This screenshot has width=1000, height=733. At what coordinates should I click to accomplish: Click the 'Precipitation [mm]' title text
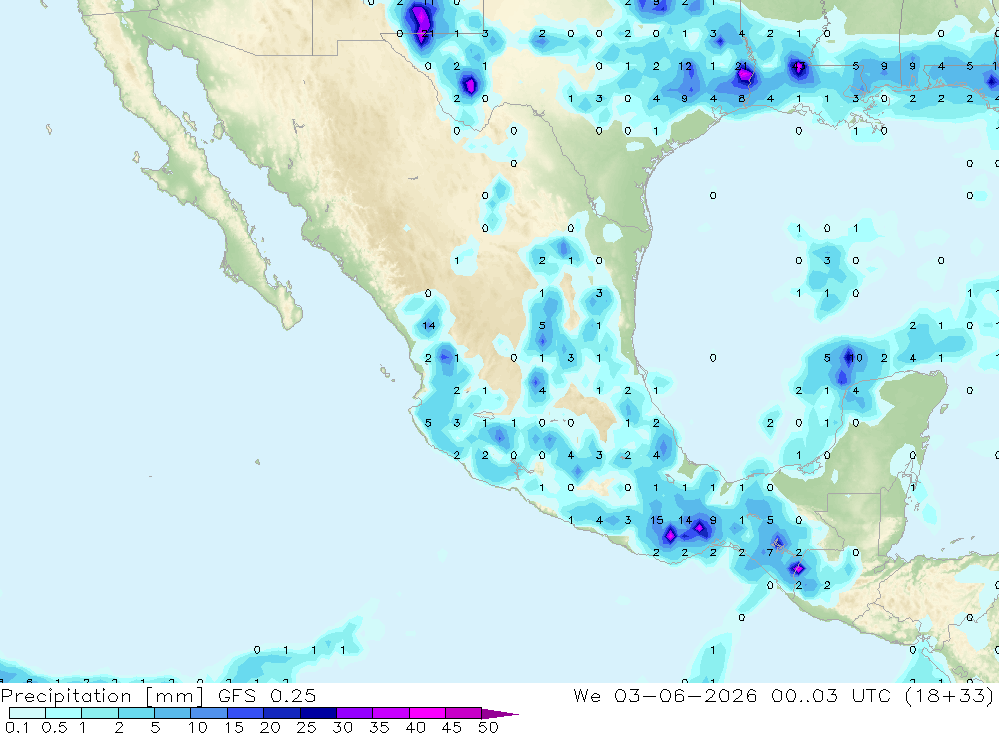102,696
